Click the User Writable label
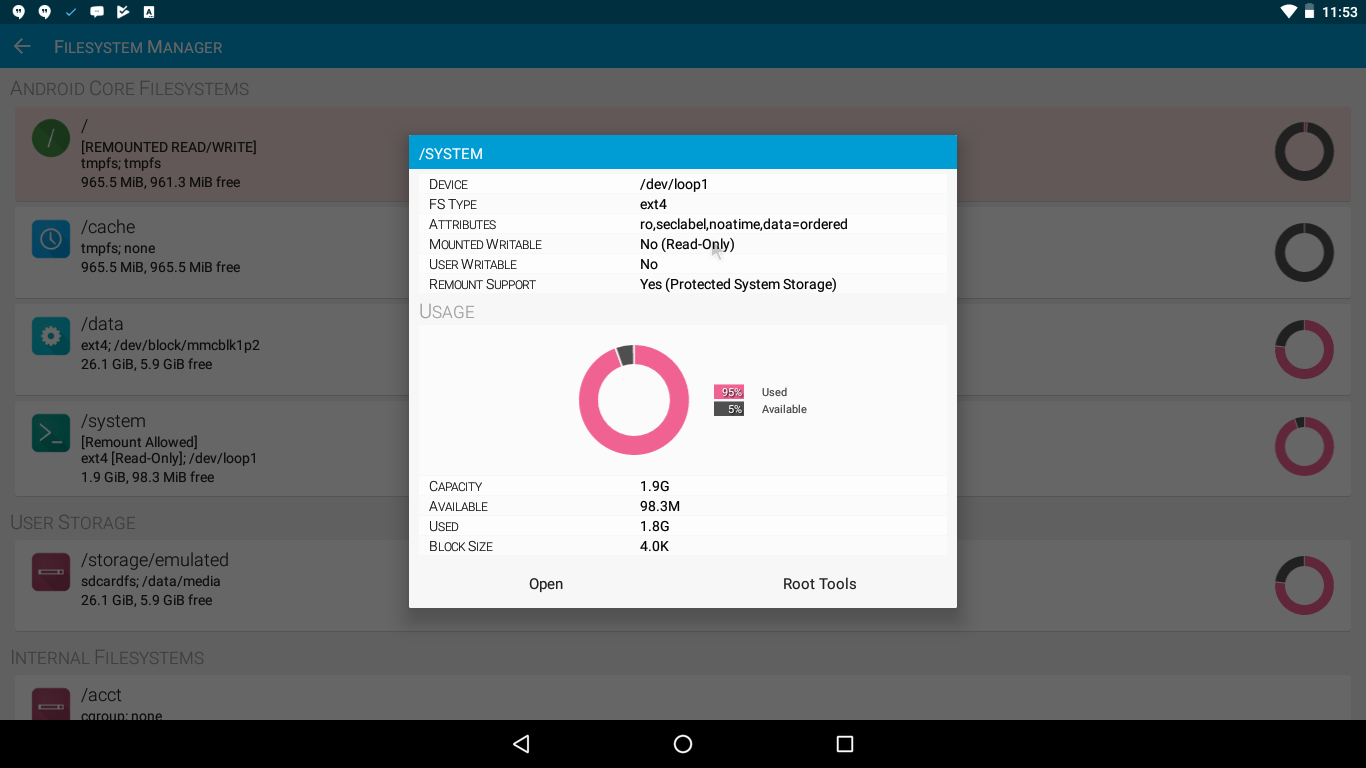 tap(473, 264)
